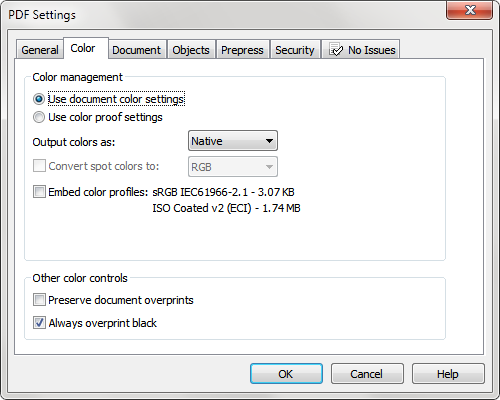The height and width of the screenshot is (400, 500).
Task: Tick the Convert spot colors to checkbox
Action: [x=39, y=166]
